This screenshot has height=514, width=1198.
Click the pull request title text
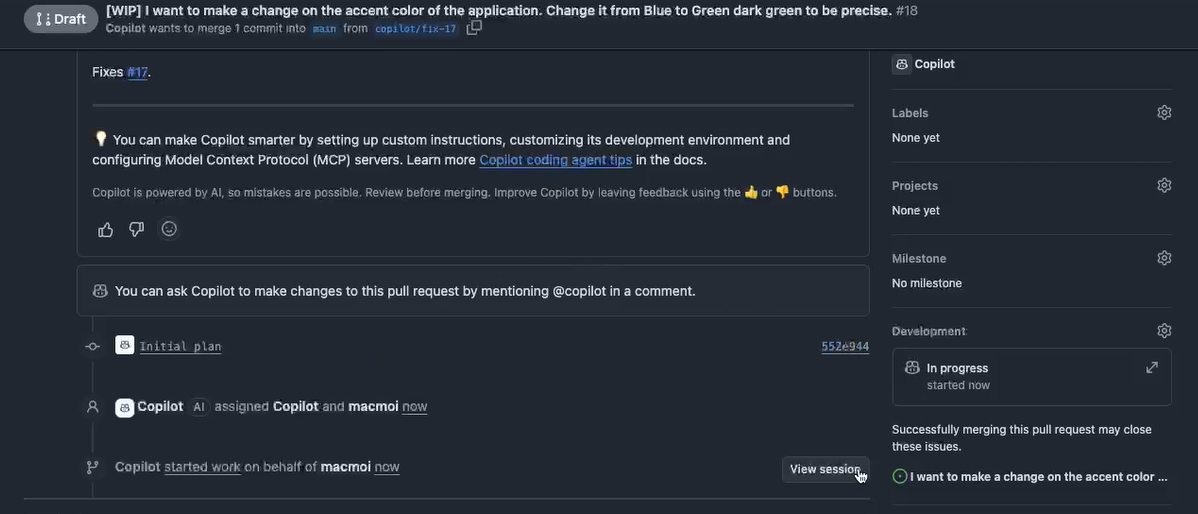click(498, 11)
